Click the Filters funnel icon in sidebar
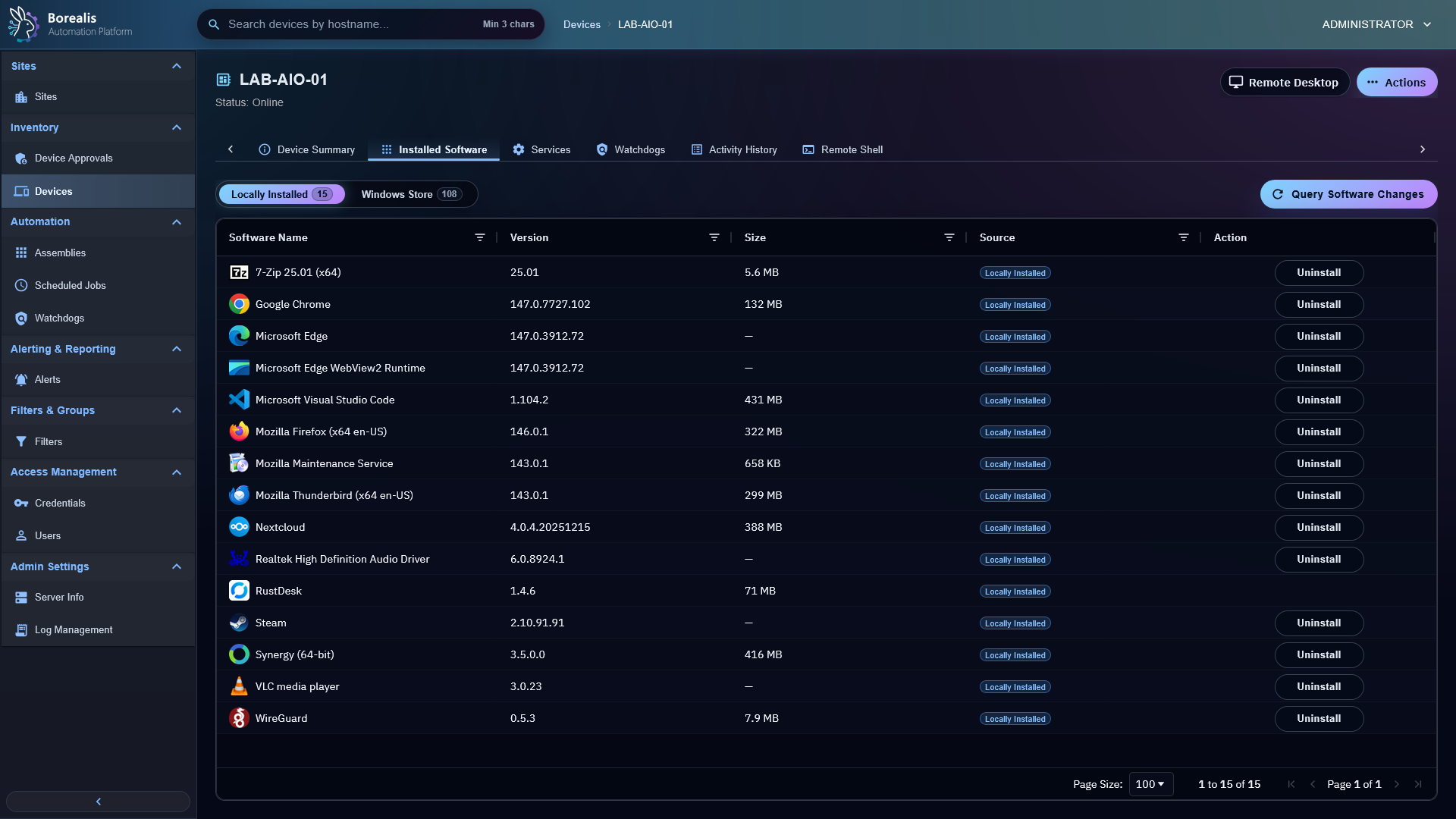The height and width of the screenshot is (819, 1456). [21, 442]
